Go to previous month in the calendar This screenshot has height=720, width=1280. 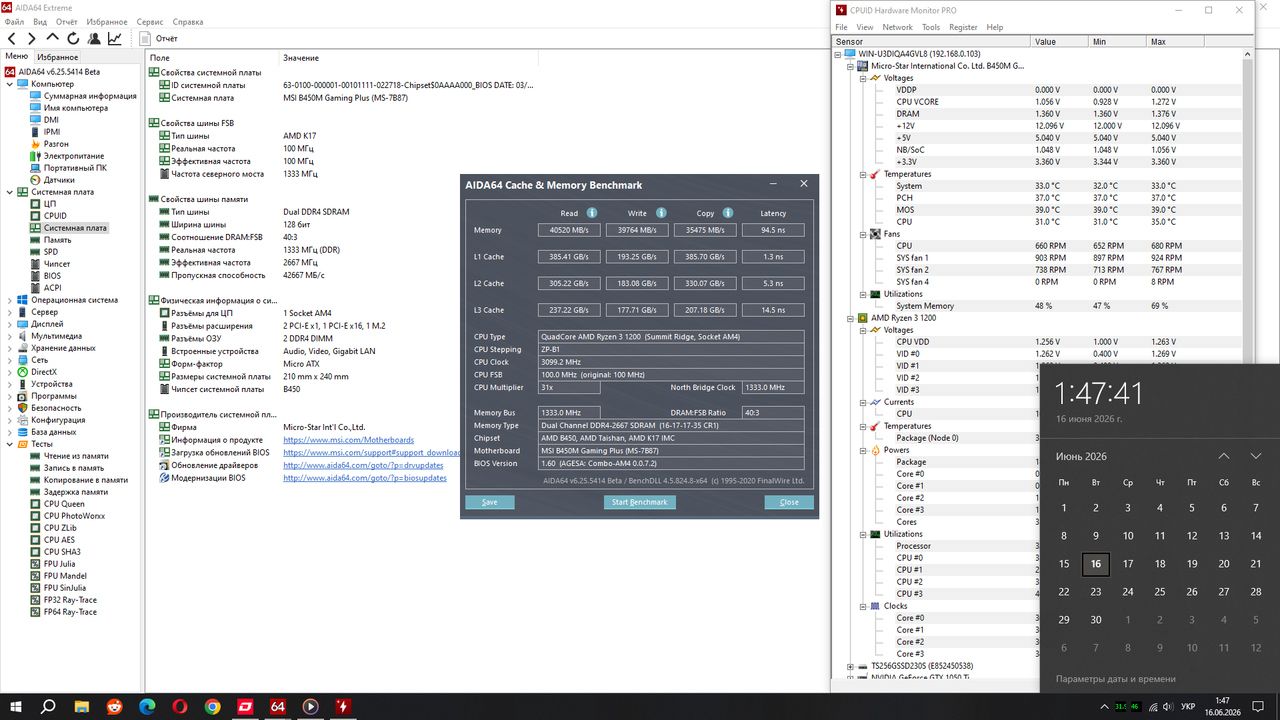click(x=1224, y=456)
